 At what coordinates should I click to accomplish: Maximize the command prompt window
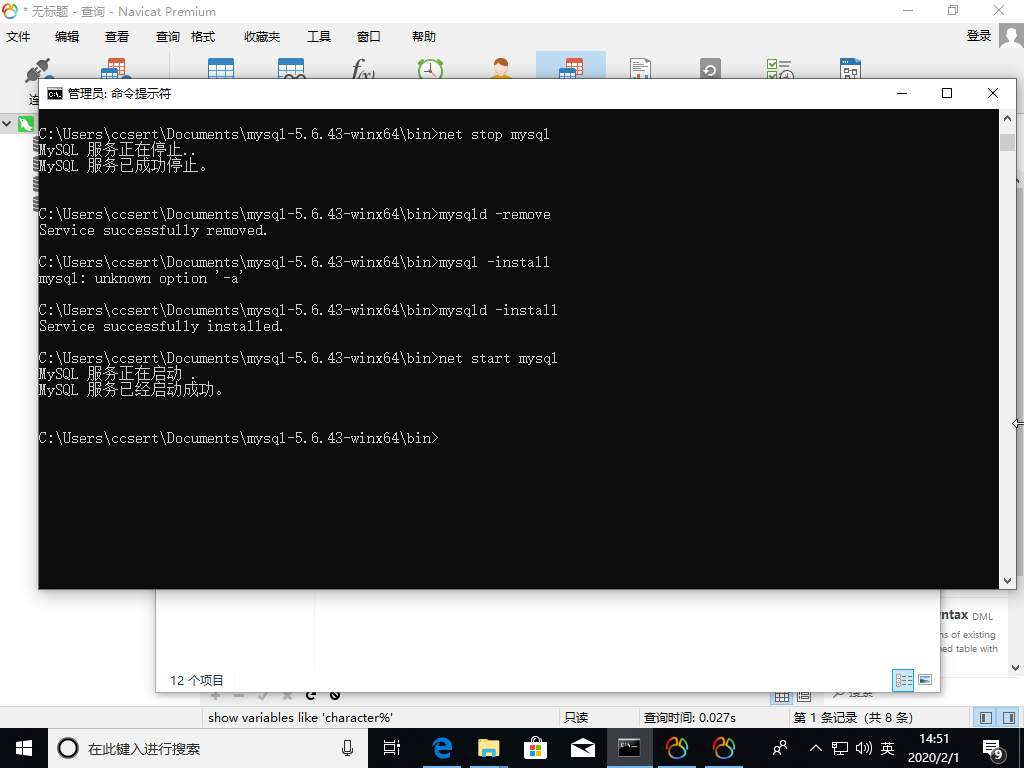click(947, 93)
